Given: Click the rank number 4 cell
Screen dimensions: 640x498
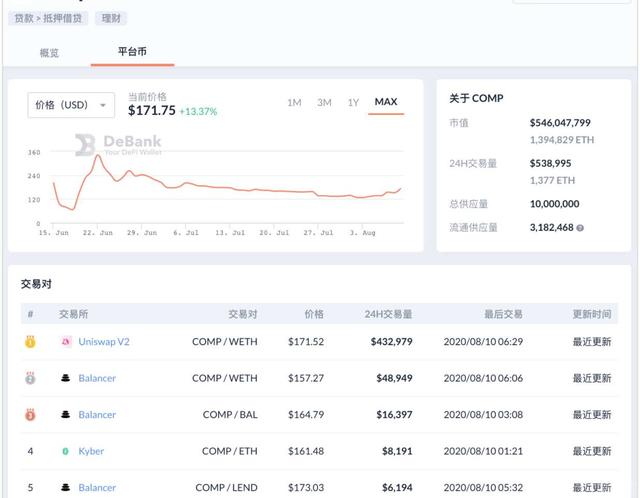Looking at the screenshot, I should click(x=30, y=451).
